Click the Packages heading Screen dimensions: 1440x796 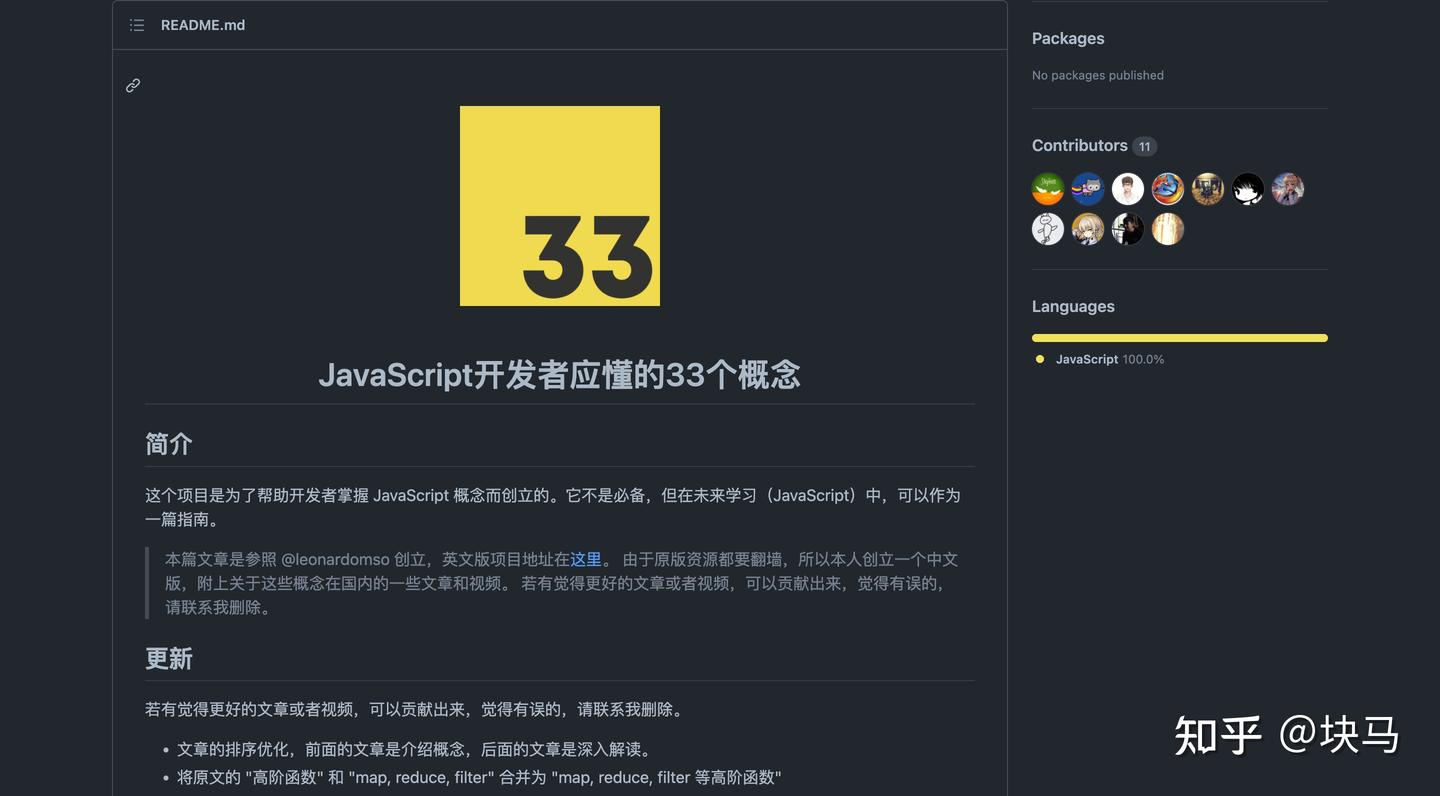(1068, 37)
